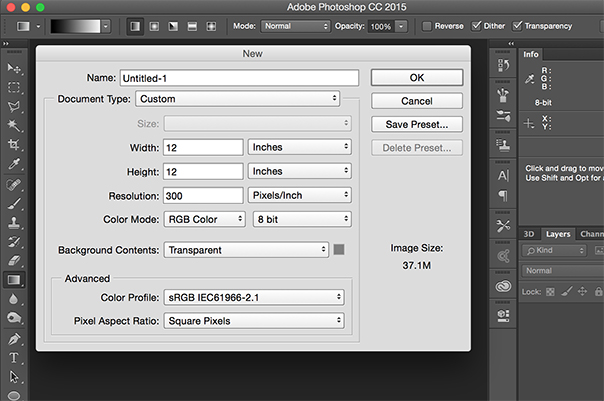The width and height of the screenshot is (604, 401).
Task: Switch to the Info tab
Action: pos(530,54)
